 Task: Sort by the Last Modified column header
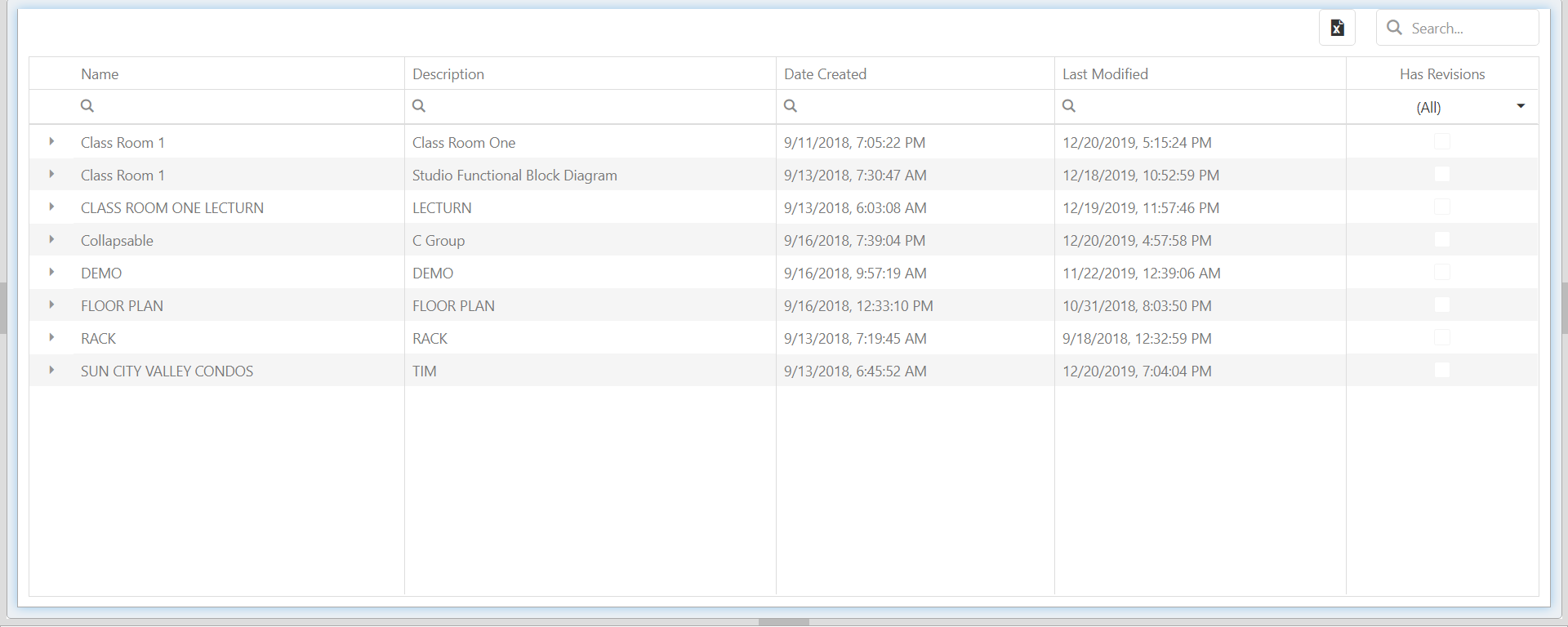pyautogui.click(x=1105, y=74)
